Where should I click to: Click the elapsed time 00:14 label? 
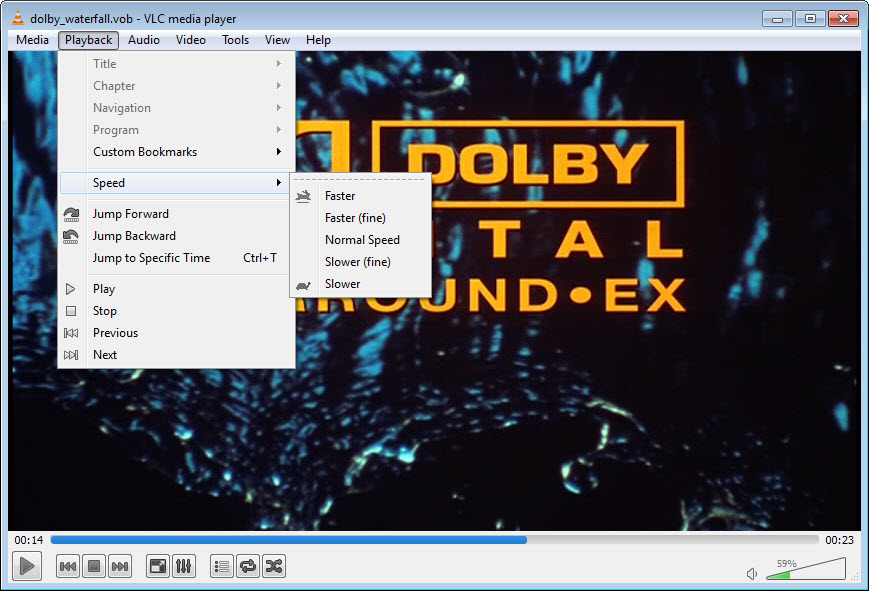tap(29, 540)
